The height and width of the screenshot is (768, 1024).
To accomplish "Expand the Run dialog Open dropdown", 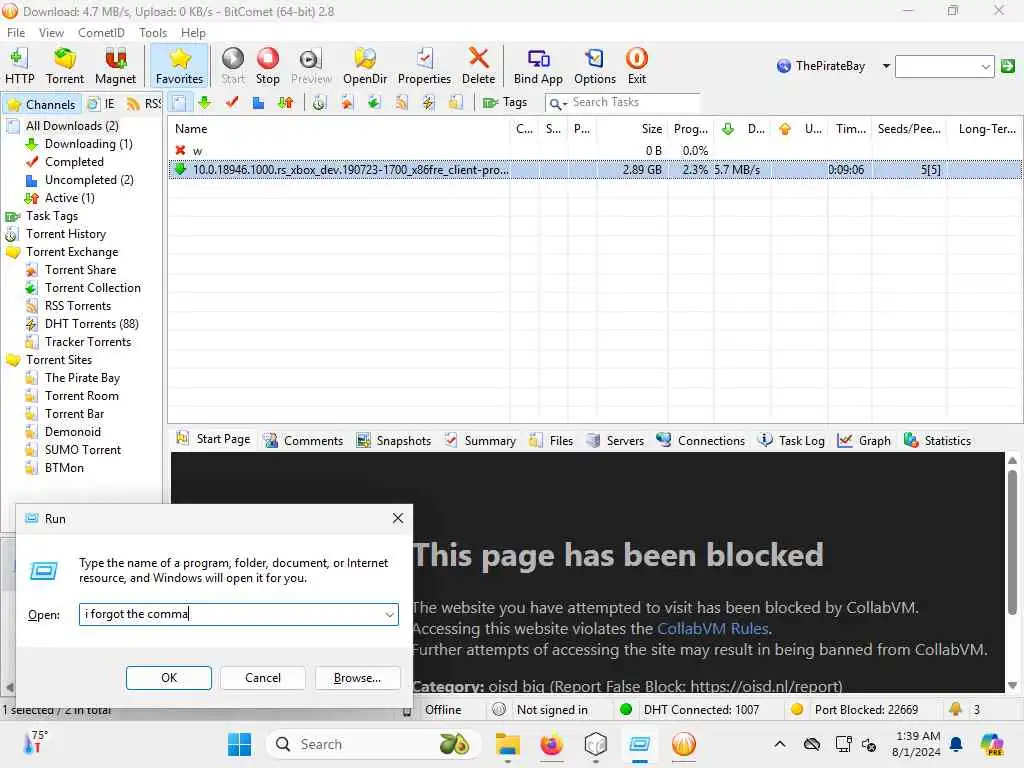I will pos(389,615).
